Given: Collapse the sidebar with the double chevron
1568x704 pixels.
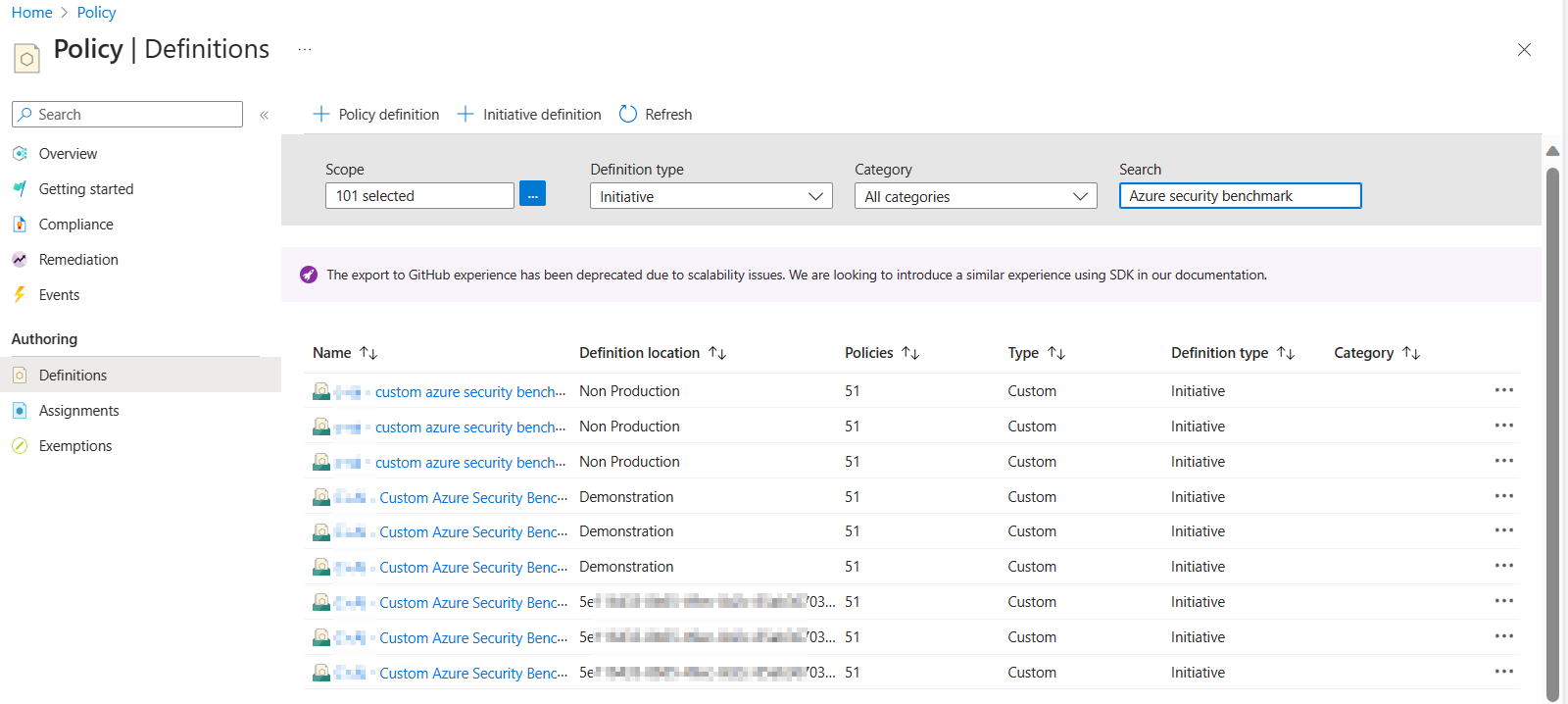Looking at the screenshot, I should (264, 115).
